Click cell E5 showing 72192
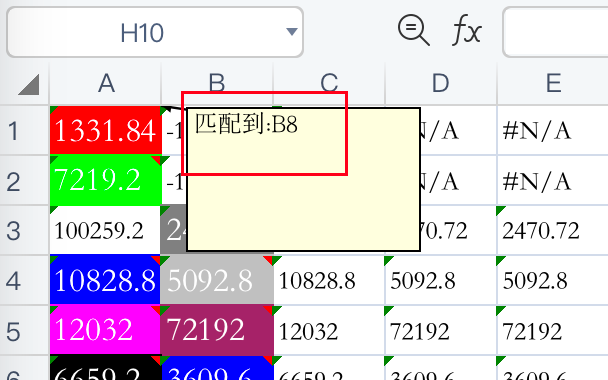This screenshot has width=608, height=380. [x=553, y=330]
